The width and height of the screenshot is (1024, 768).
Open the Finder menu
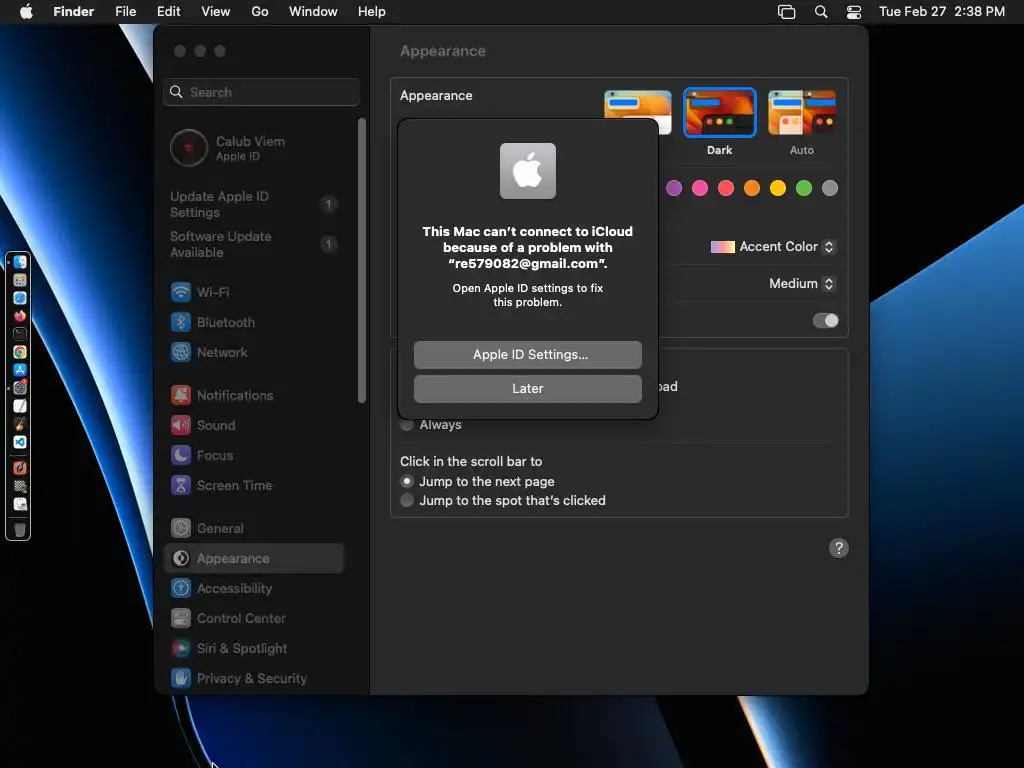74,12
